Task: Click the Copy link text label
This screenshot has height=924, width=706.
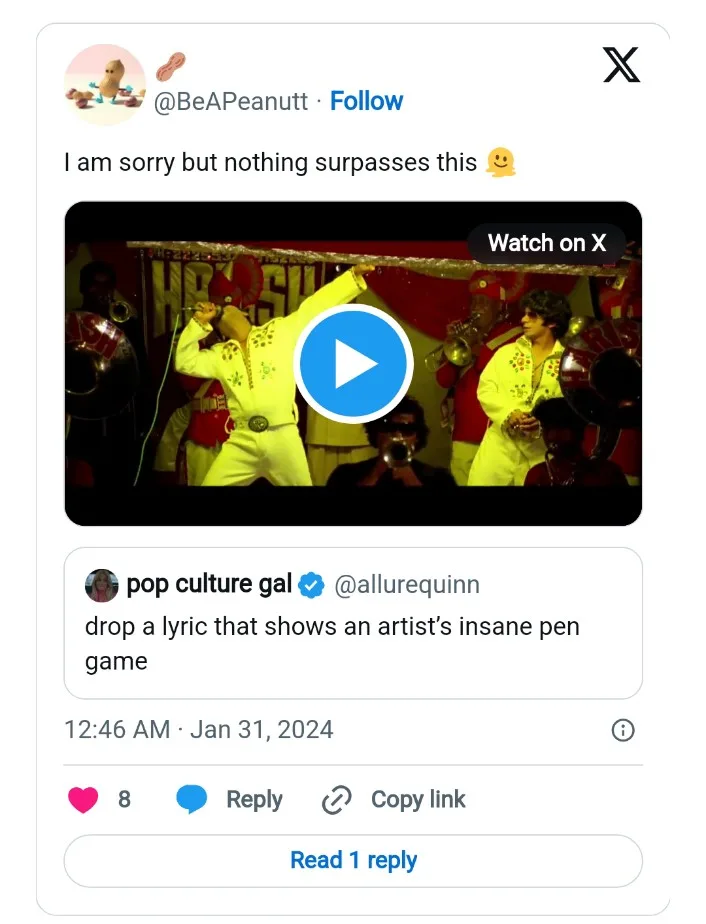Action: tap(418, 799)
